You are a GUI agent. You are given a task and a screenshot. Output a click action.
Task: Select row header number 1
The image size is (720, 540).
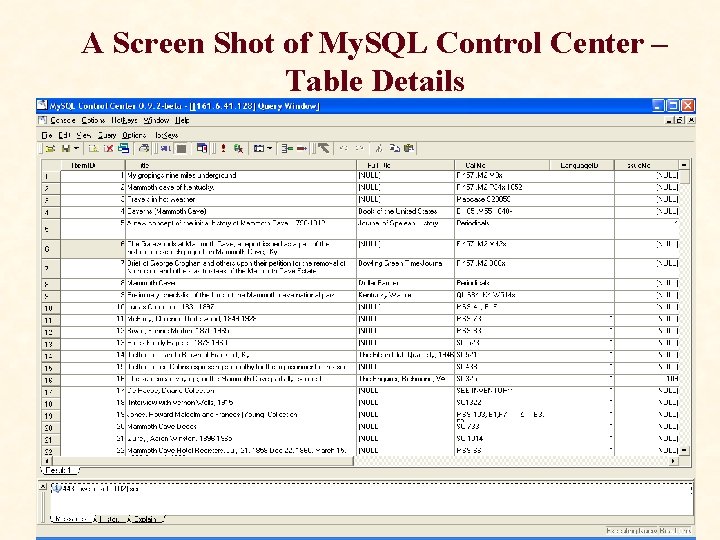[51, 176]
